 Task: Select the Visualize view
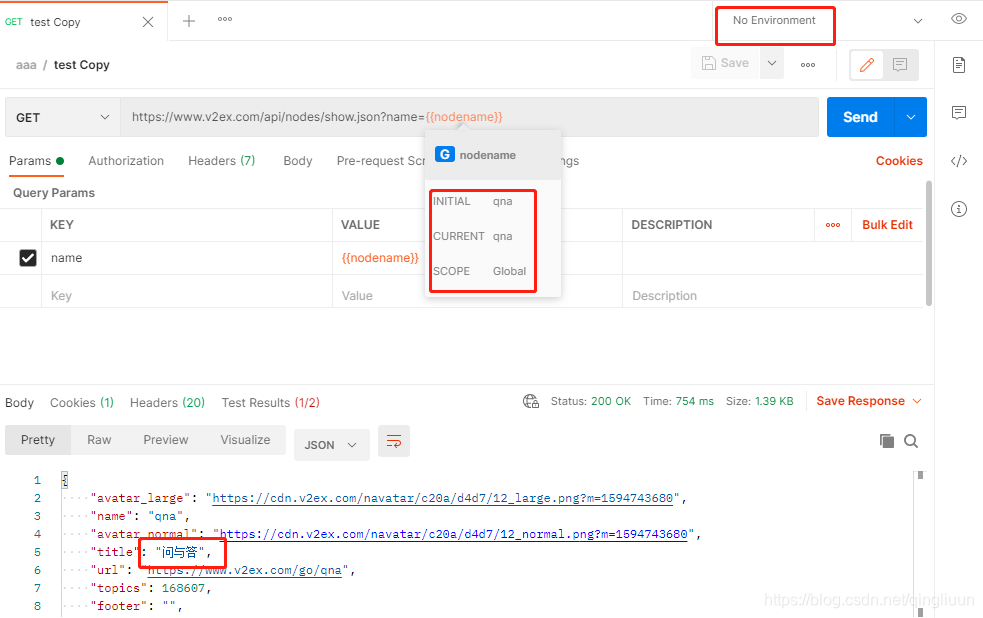point(245,440)
